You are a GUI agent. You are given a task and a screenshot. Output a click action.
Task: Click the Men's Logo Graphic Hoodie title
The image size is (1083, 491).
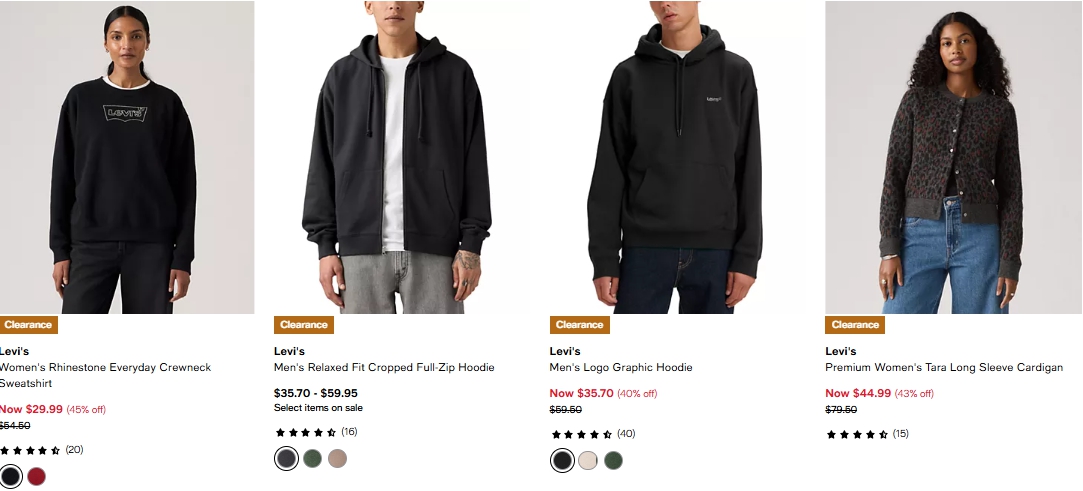(x=621, y=367)
